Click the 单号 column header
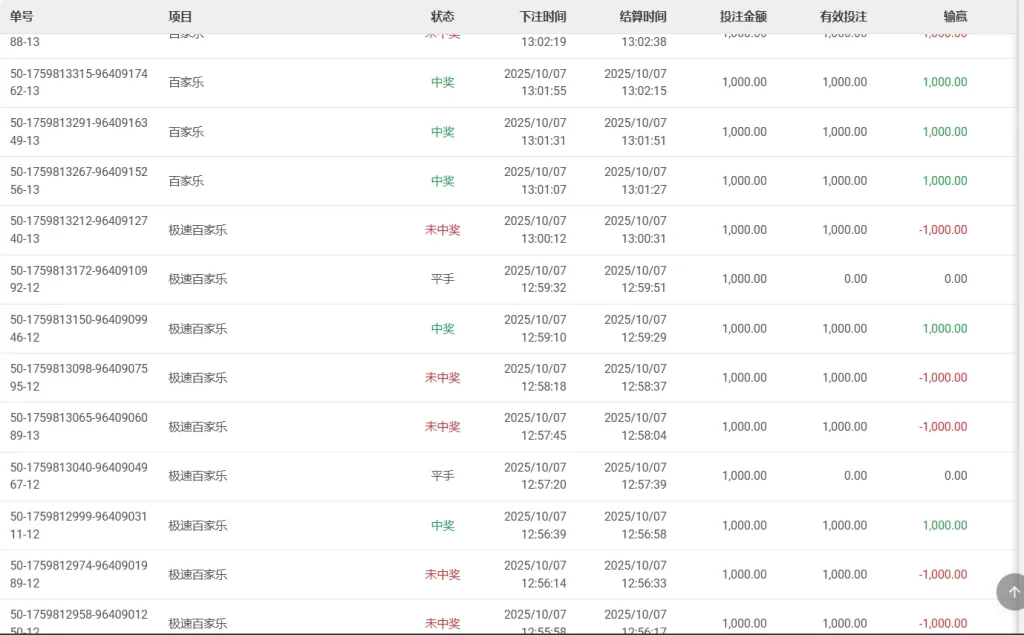The height and width of the screenshot is (635, 1024). click(21, 16)
